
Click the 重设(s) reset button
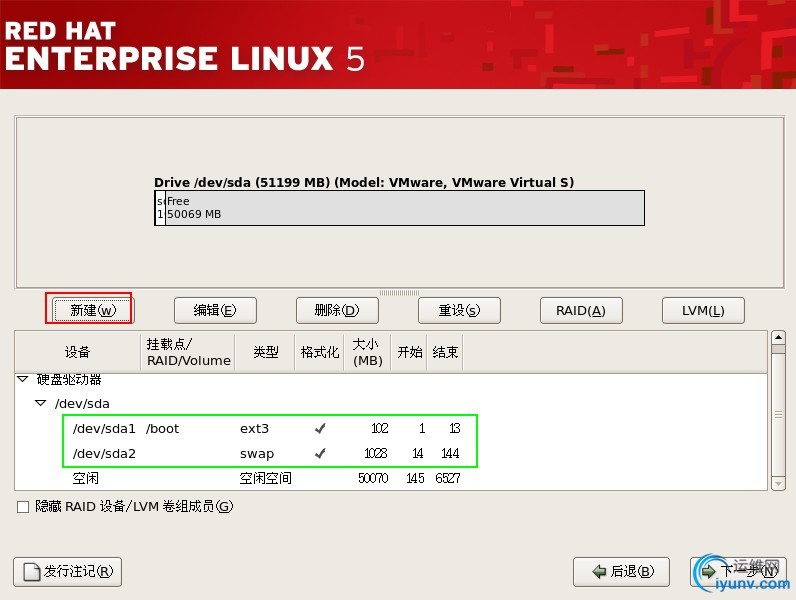(x=459, y=310)
